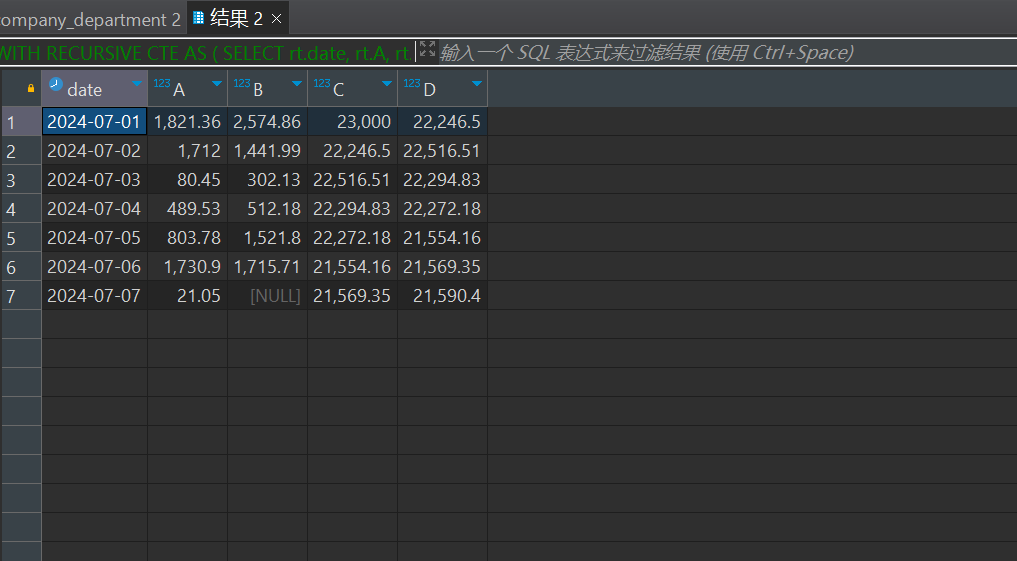Select the cell 489.53
1017x561 pixels.
(x=187, y=209)
